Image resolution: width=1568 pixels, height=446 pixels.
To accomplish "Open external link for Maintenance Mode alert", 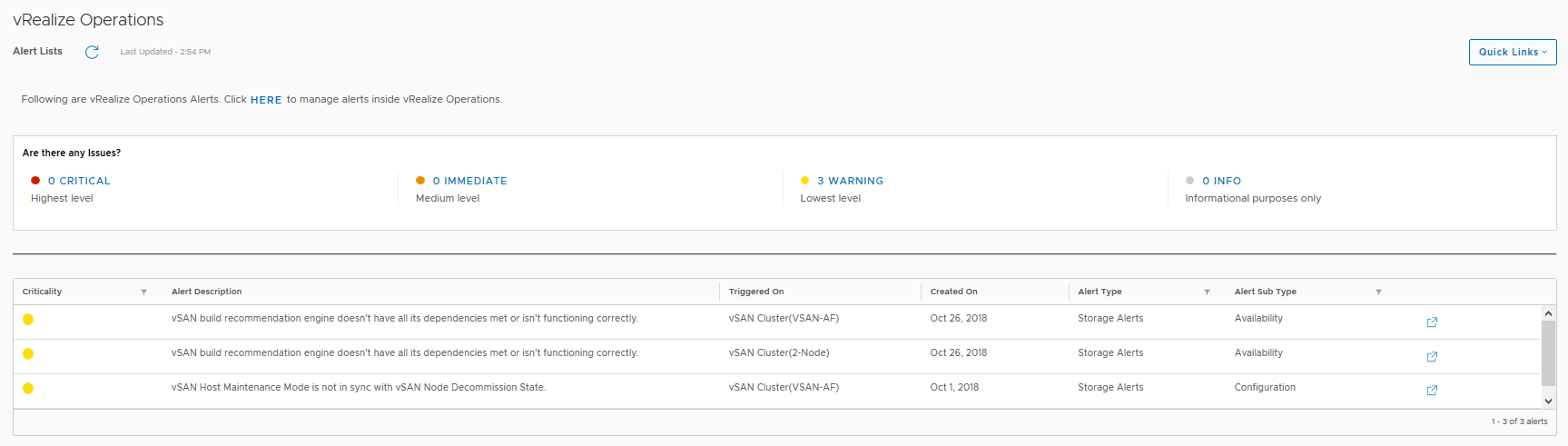I will (1432, 391).
